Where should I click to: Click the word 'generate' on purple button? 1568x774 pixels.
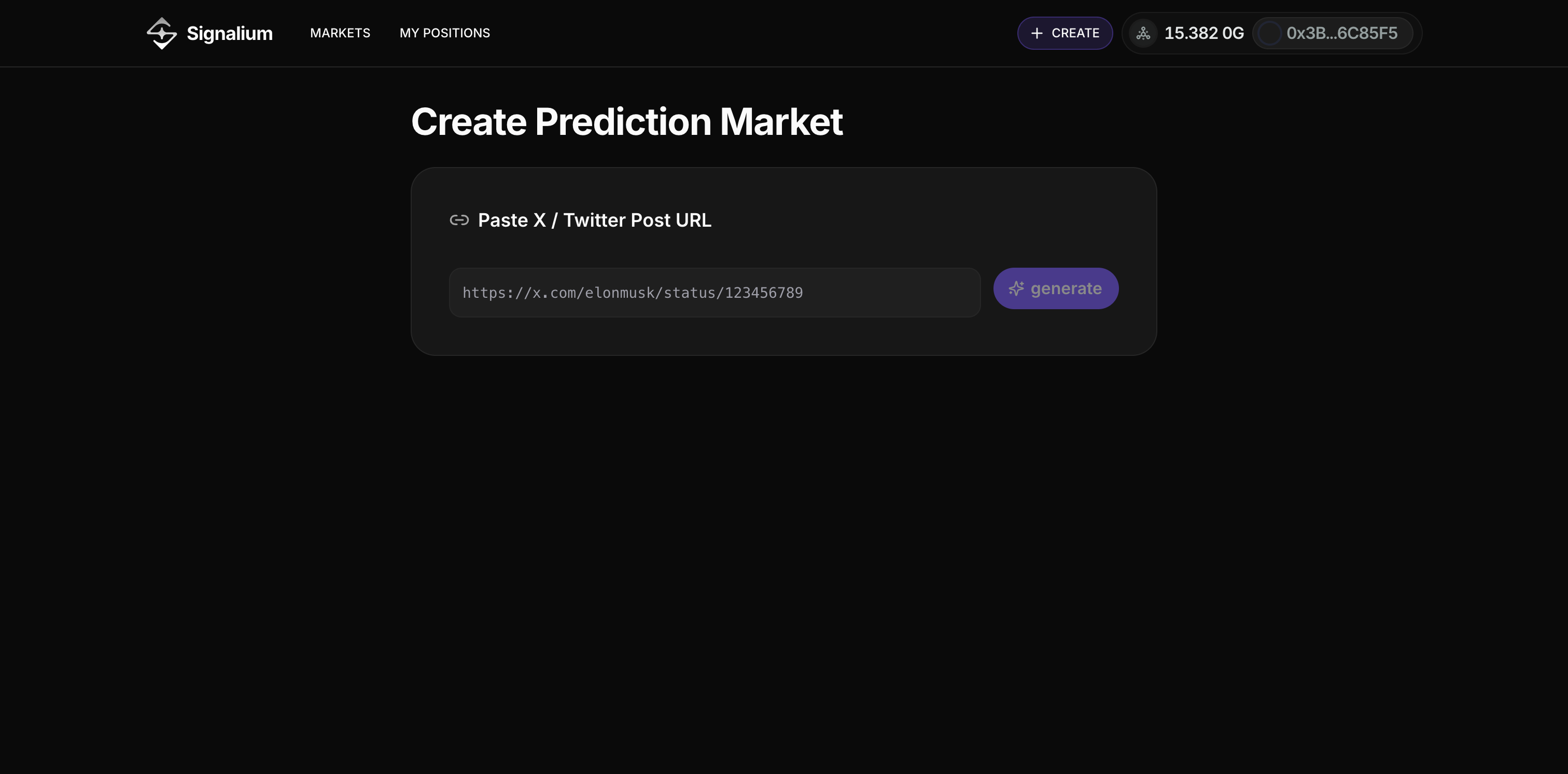point(1066,288)
